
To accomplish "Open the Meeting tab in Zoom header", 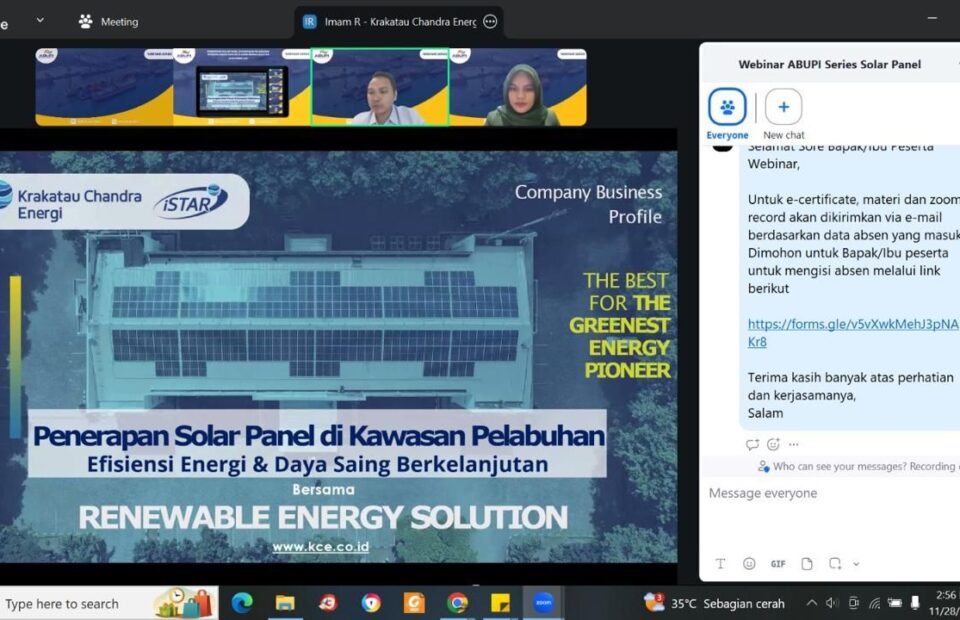I will (x=108, y=21).
